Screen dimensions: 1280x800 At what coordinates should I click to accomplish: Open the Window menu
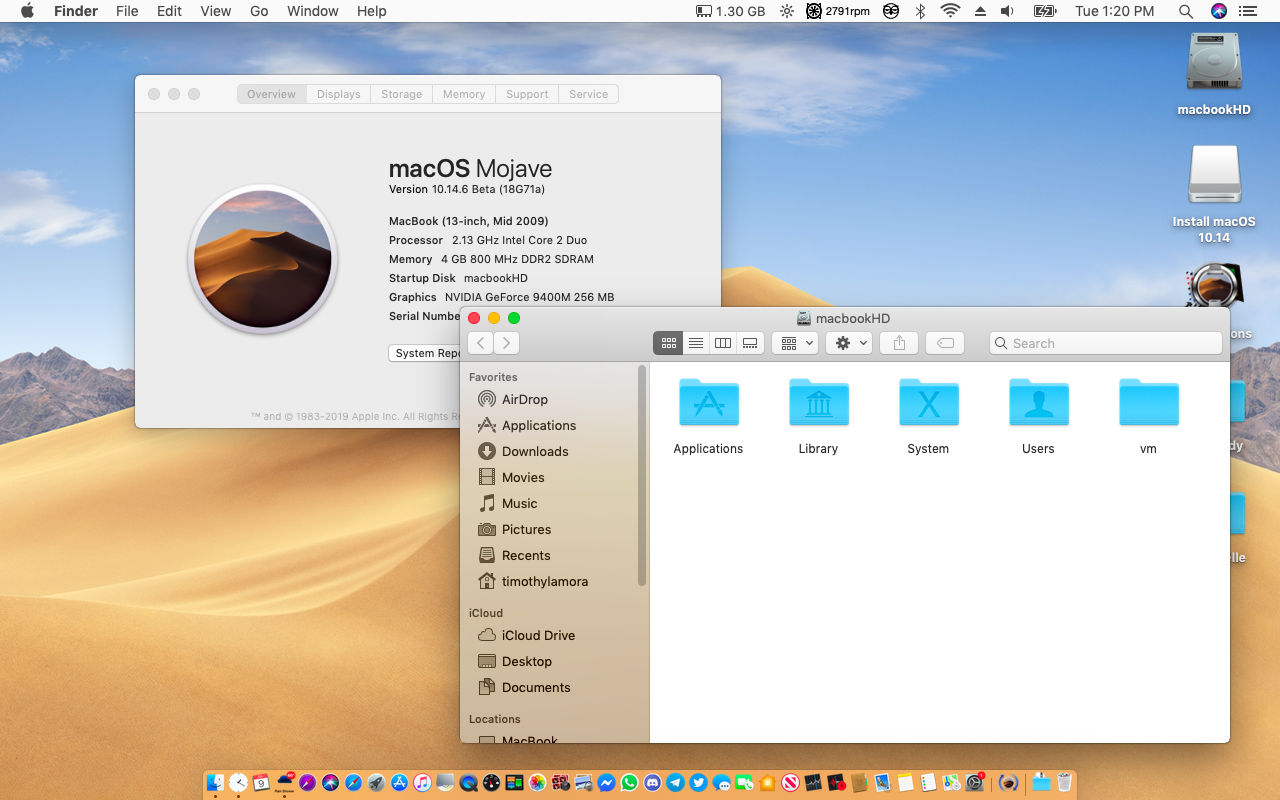coord(312,11)
